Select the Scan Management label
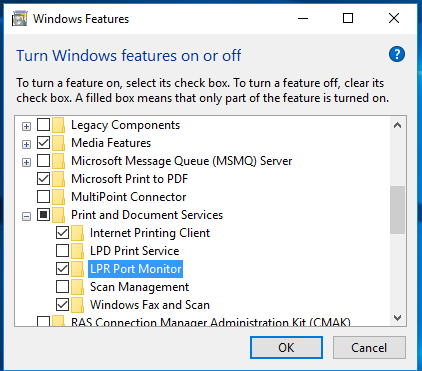 pyautogui.click(x=139, y=287)
